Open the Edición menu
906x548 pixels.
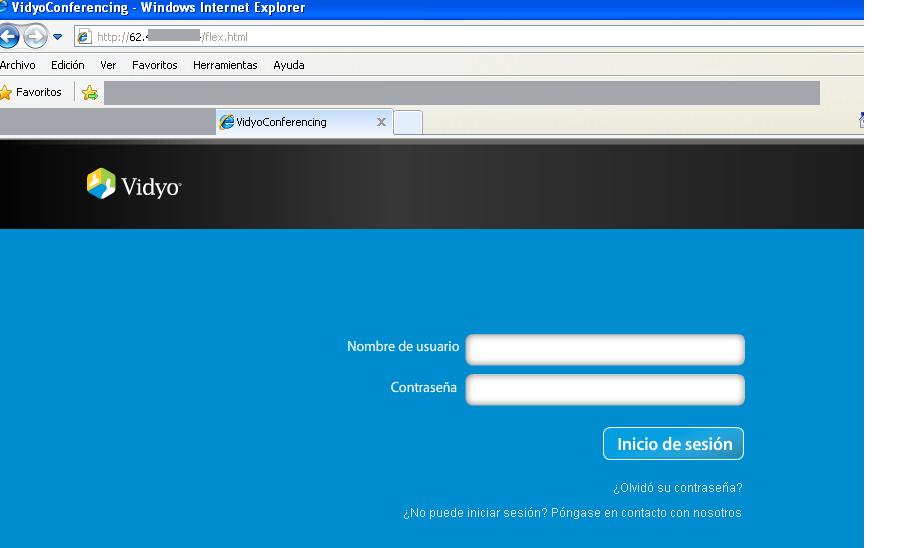tap(68, 65)
